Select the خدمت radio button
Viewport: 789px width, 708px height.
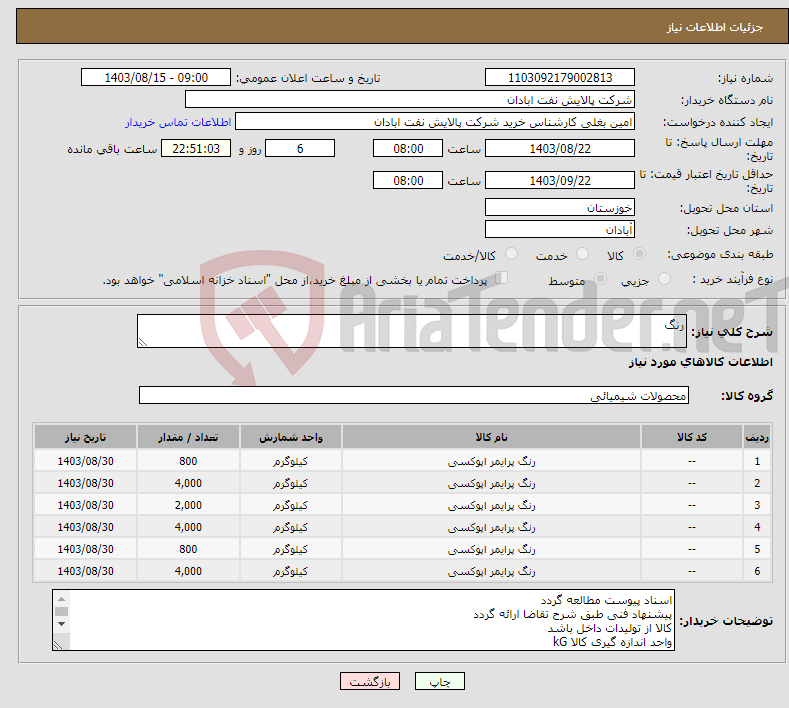(582, 254)
